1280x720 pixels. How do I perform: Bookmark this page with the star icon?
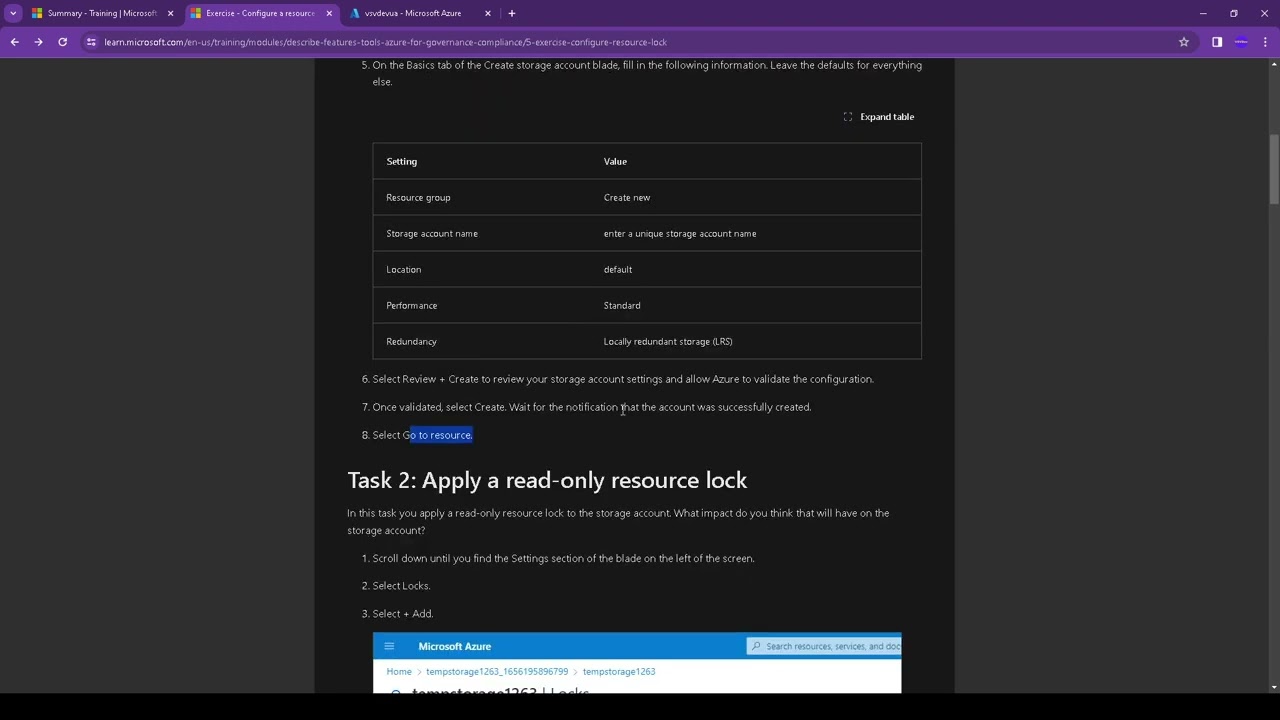(1184, 42)
